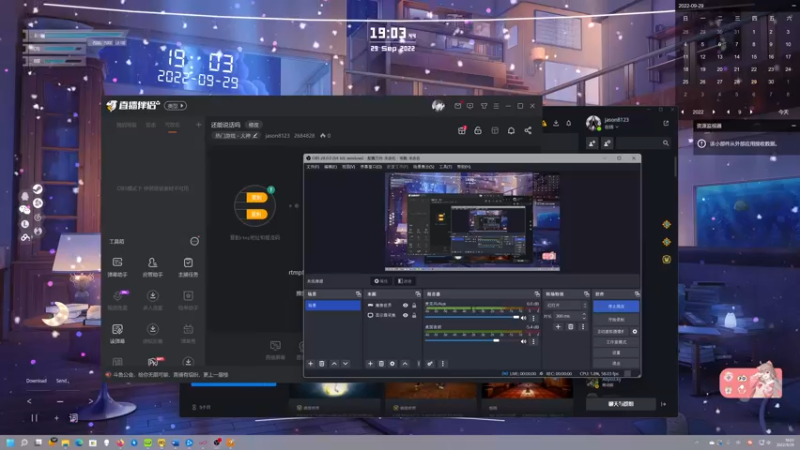Adjust the Desktop Audio volume slider

473,340
